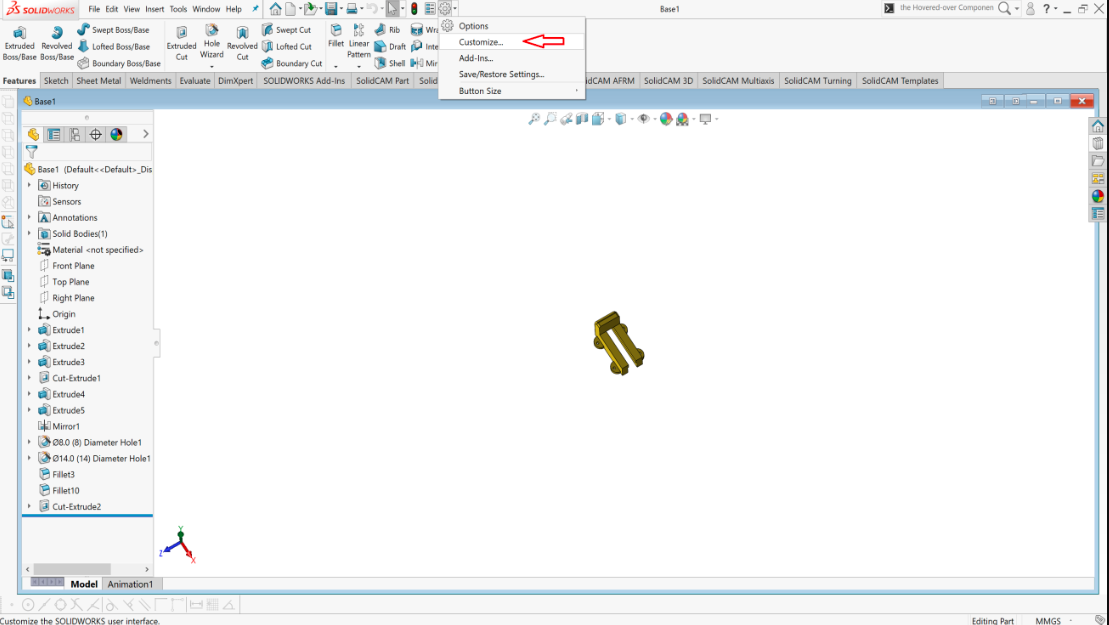Pin the menu bar with pushpin

[255, 9]
